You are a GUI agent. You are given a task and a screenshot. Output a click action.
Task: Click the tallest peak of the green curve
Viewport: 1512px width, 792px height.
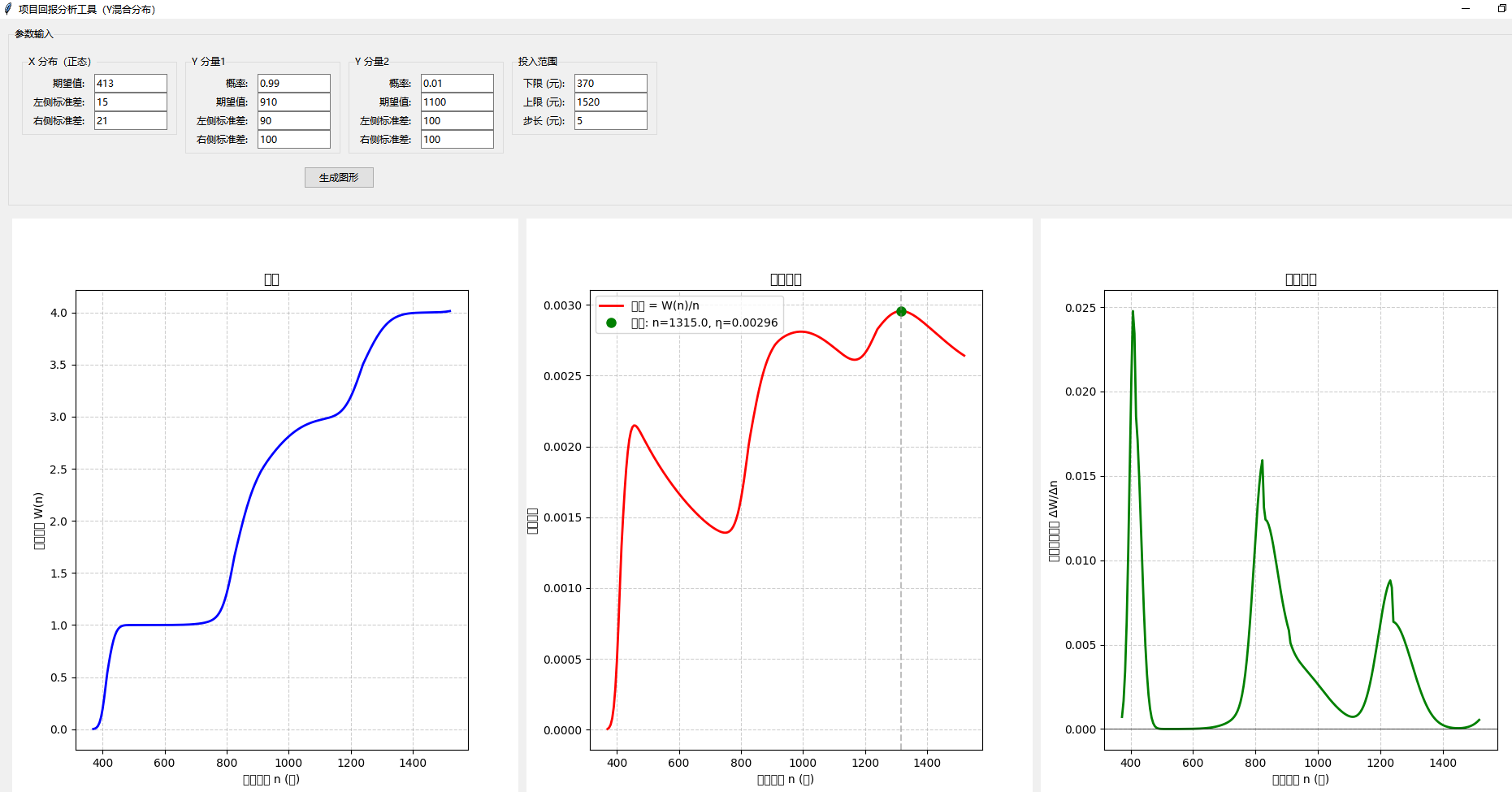1133,312
